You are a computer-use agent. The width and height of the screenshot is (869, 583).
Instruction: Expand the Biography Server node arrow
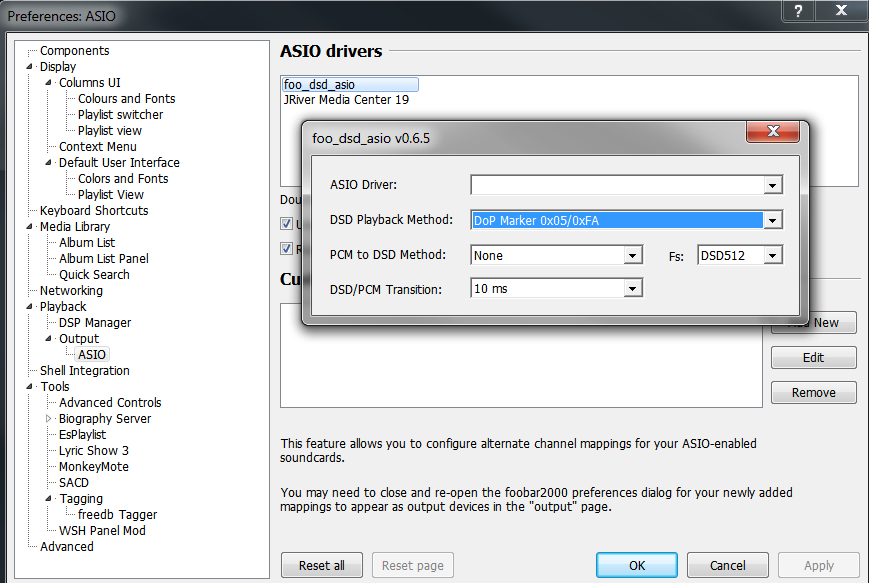pyautogui.click(x=48, y=418)
